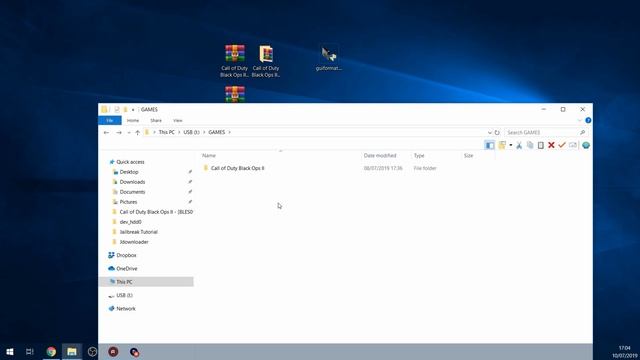Select Quick access in the navigation pane
The image size is (640, 360).
(130, 162)
